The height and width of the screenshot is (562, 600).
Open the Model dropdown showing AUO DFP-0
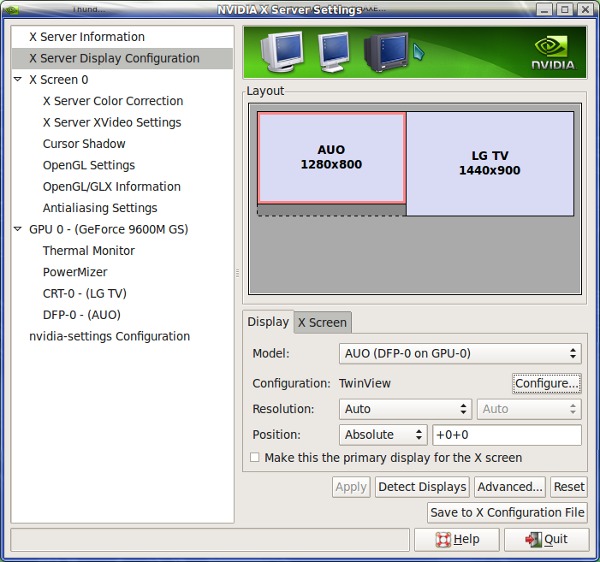459,353
